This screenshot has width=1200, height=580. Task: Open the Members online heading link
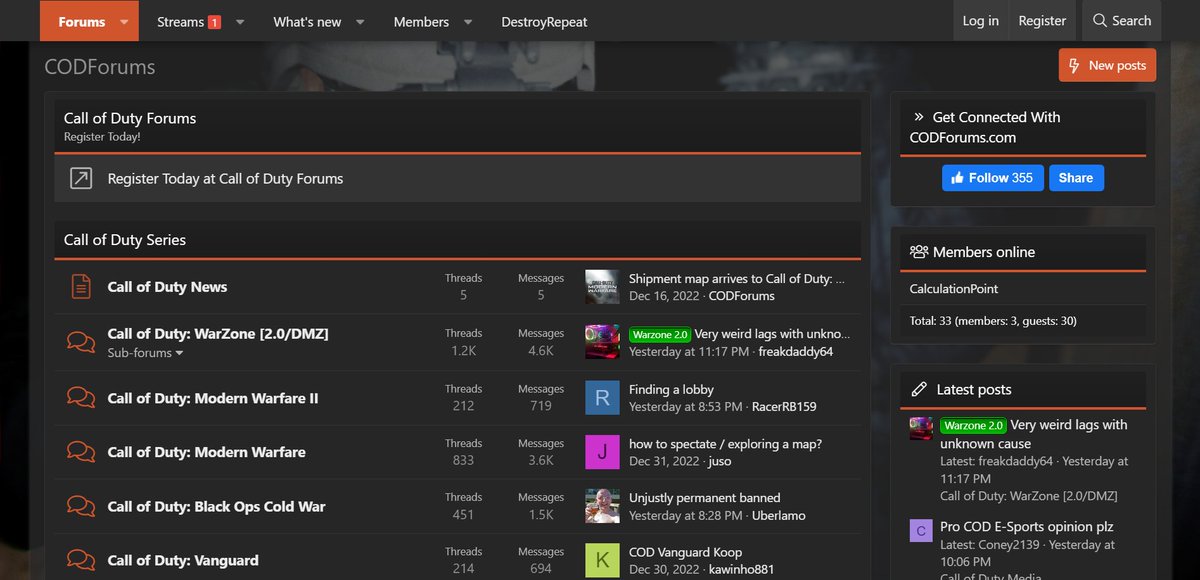984,252
